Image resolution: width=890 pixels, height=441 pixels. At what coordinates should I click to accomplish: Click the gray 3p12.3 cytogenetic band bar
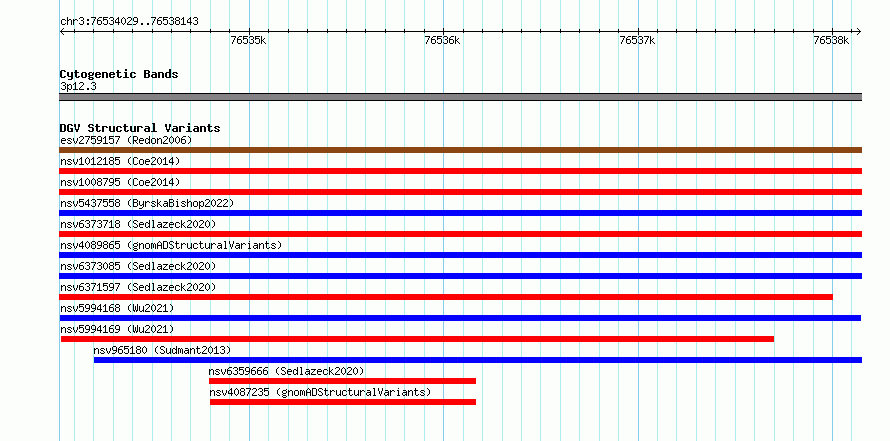pyautogui.click(x=461, y=97)
